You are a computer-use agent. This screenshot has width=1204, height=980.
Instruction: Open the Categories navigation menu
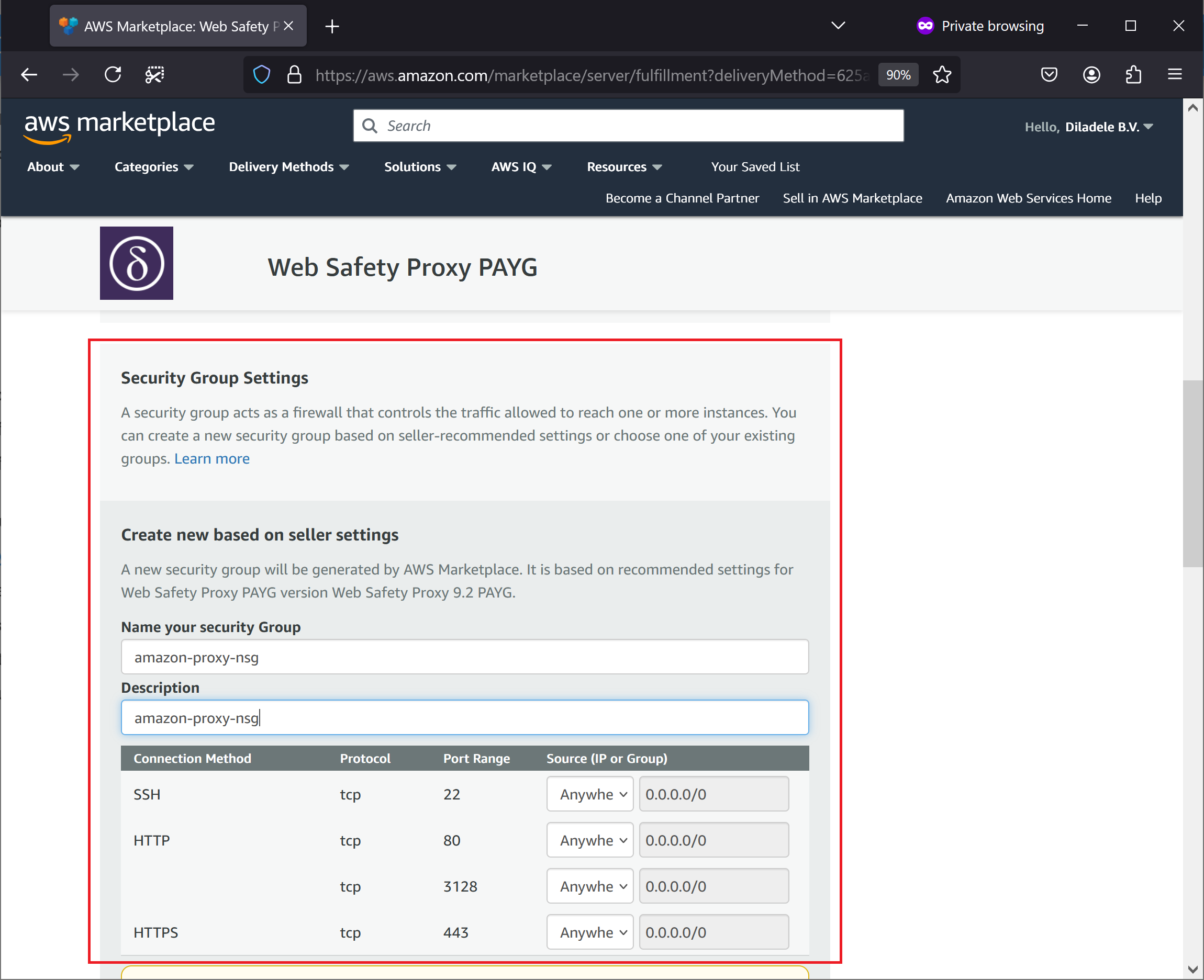[153, 167]
